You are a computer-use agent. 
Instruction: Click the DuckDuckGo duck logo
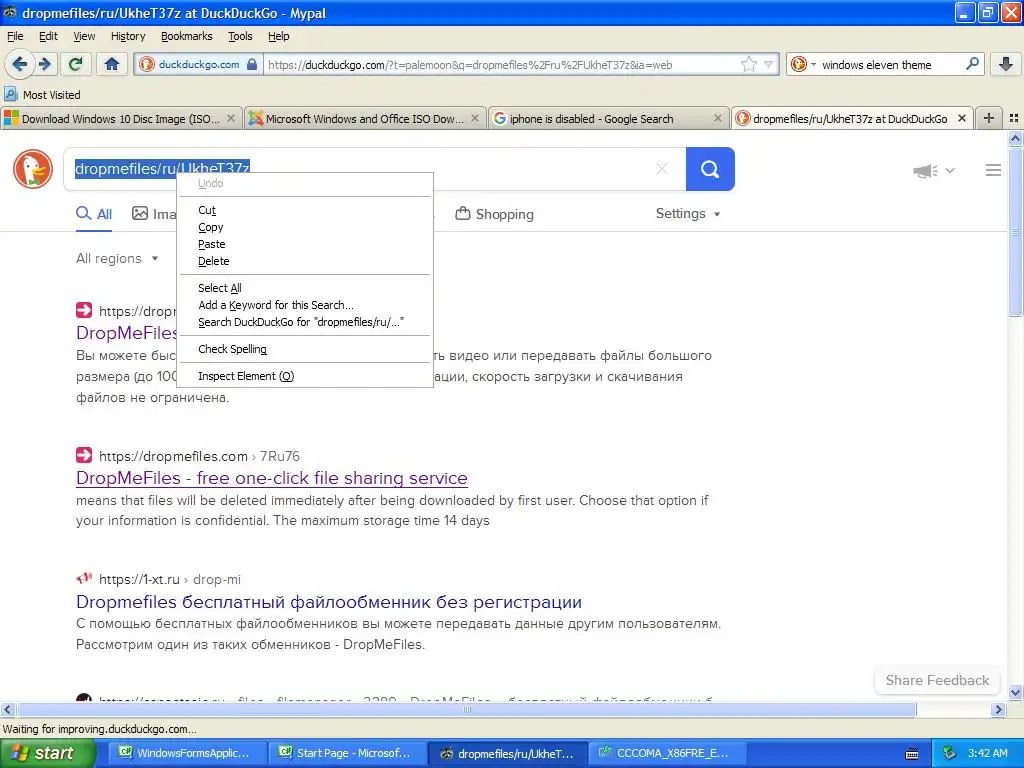point(33,169)
